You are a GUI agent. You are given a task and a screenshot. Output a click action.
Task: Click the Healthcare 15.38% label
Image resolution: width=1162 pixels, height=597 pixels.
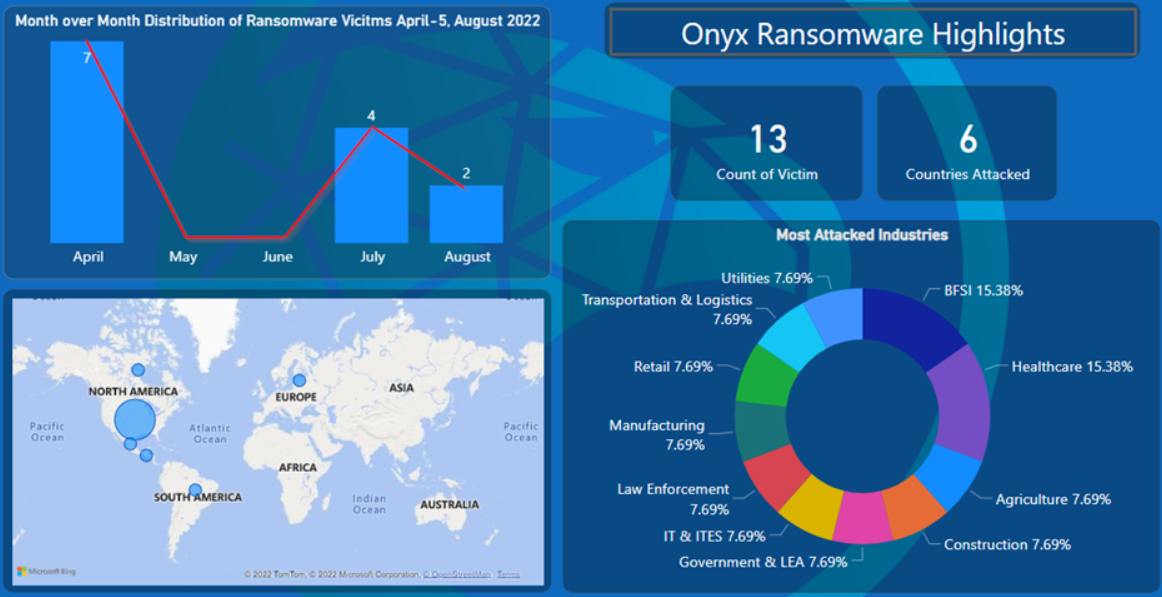click(x=1072, y=366)
